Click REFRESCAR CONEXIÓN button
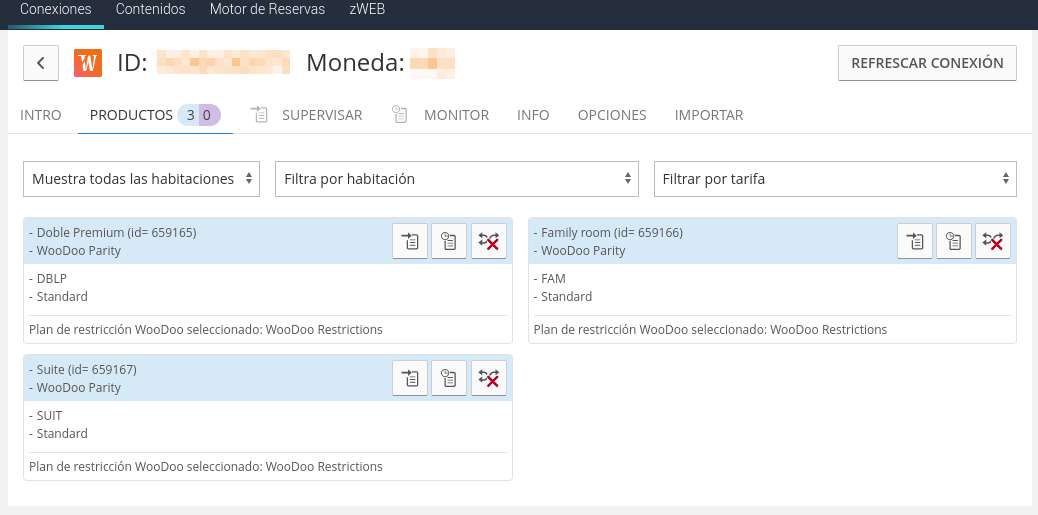 [x=927, y=63]
